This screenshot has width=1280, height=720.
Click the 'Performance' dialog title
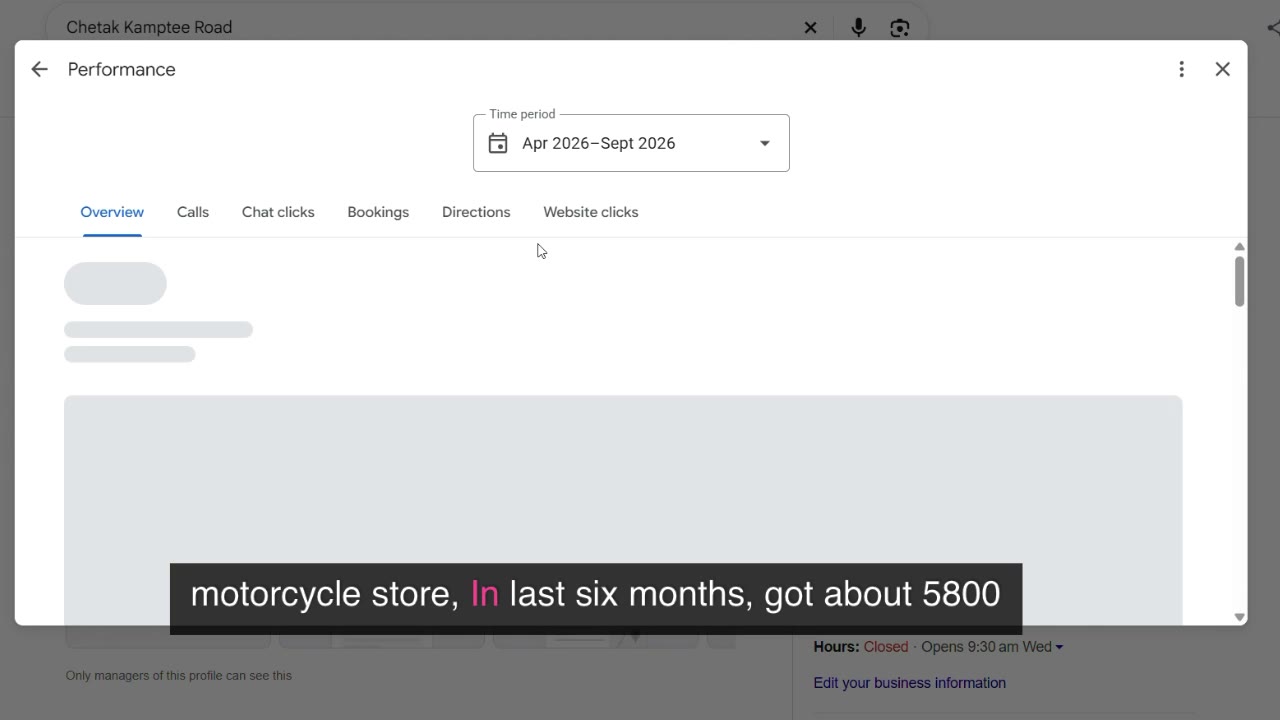[x=122, y=69]
